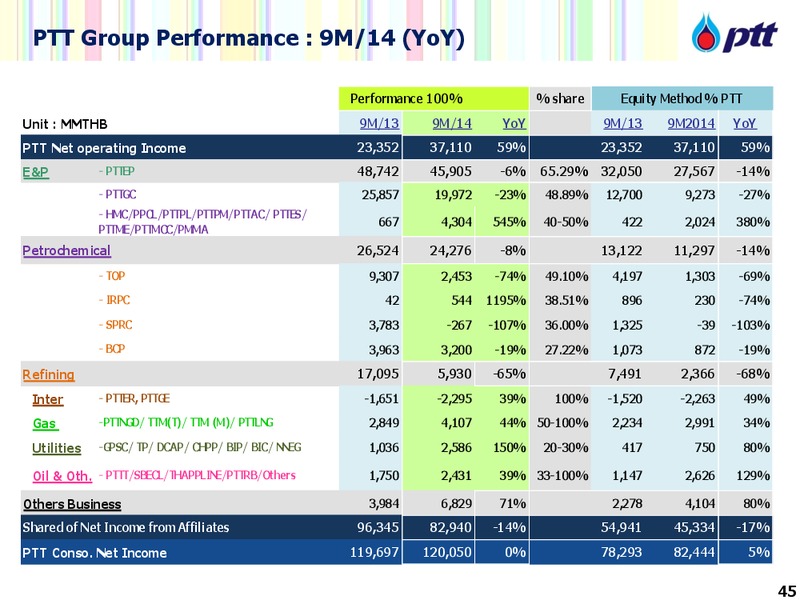
Task: Click the 48.89% share cell
Action: click(x=566, y=195)
